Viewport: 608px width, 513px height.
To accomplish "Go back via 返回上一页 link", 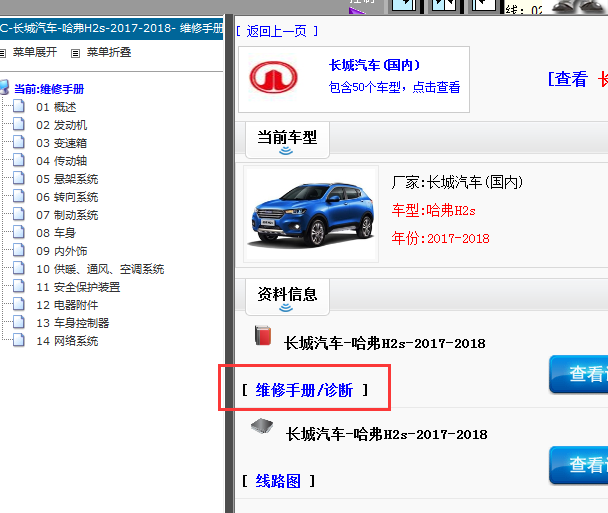I will (277, 31).
